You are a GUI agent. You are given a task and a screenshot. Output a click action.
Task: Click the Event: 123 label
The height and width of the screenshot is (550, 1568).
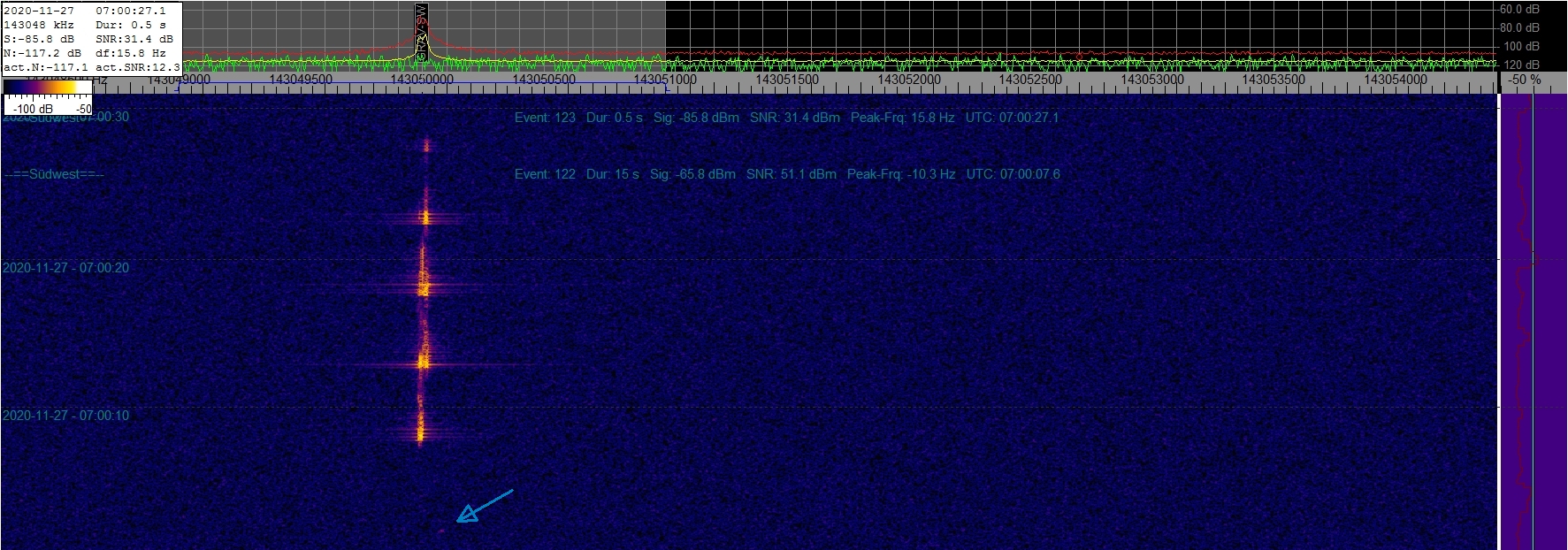coord(545,117)
